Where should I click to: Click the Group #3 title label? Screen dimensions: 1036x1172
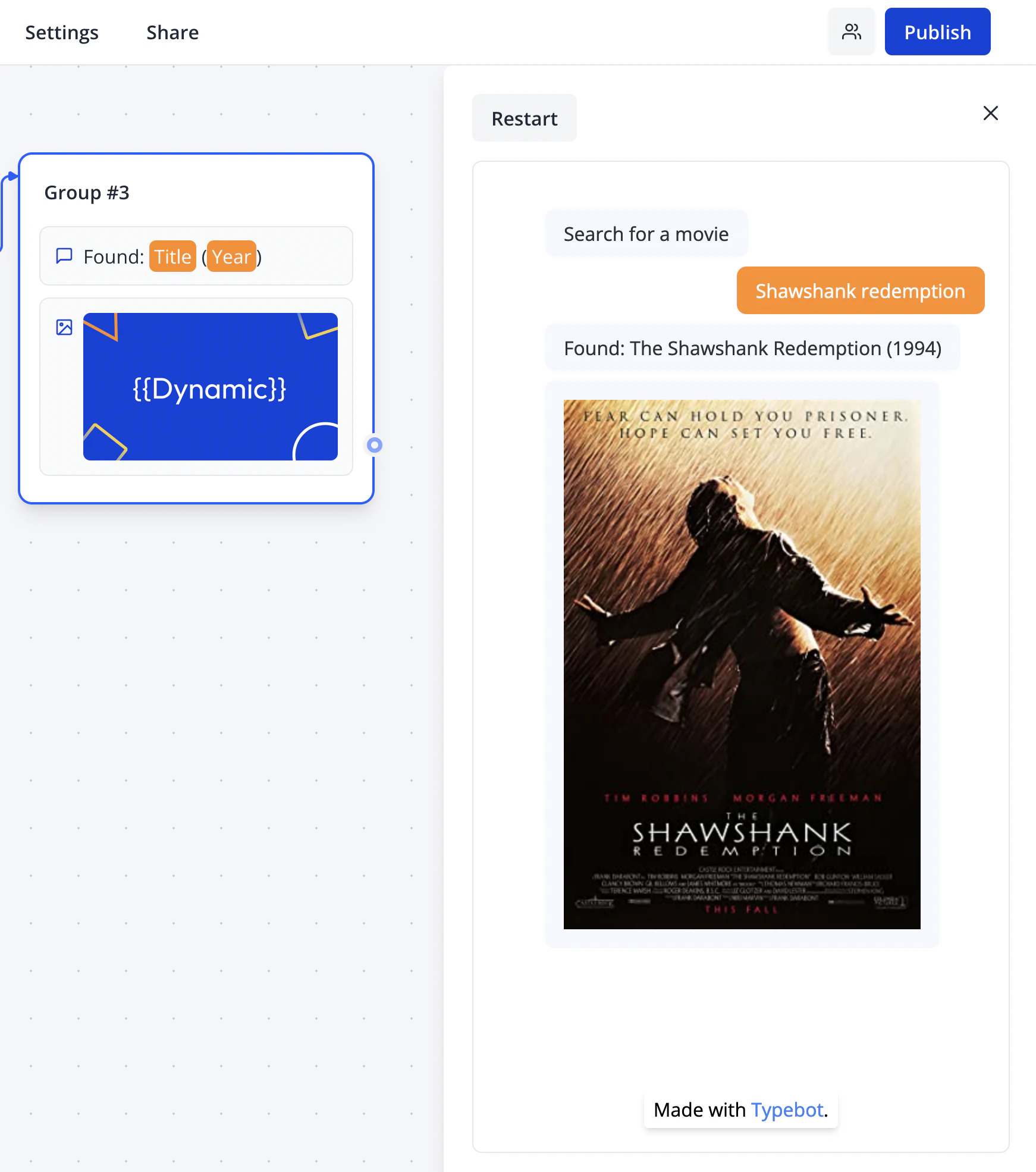pyautogui.click(x=87, y=193)
